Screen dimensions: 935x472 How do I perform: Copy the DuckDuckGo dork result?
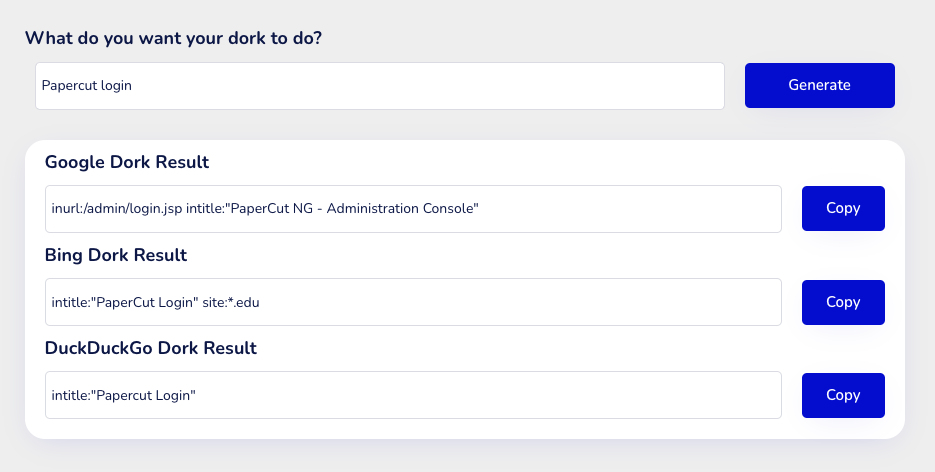tap(843, 395)
